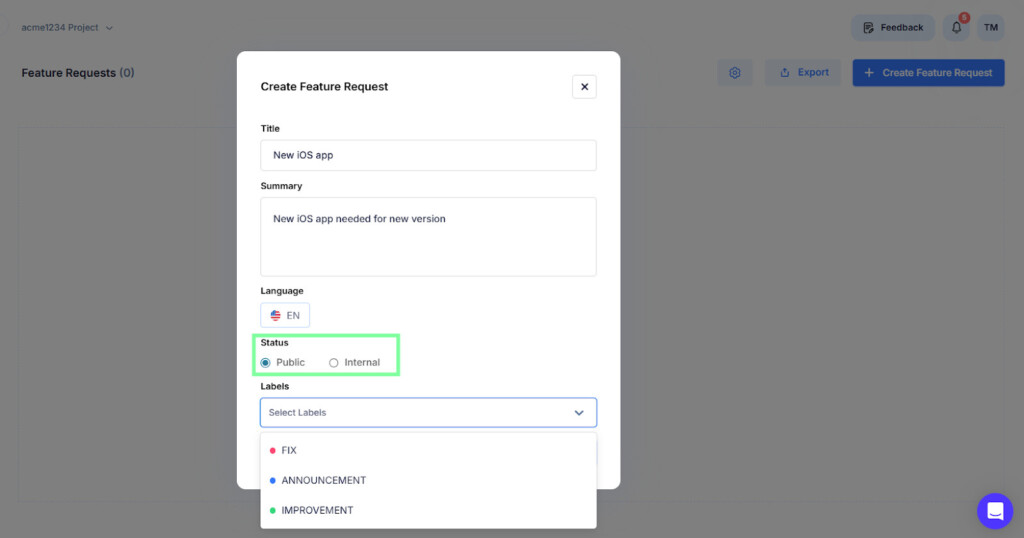Select the Internal status radio button
Screen dimensions: 1024x538
point(334,363)
